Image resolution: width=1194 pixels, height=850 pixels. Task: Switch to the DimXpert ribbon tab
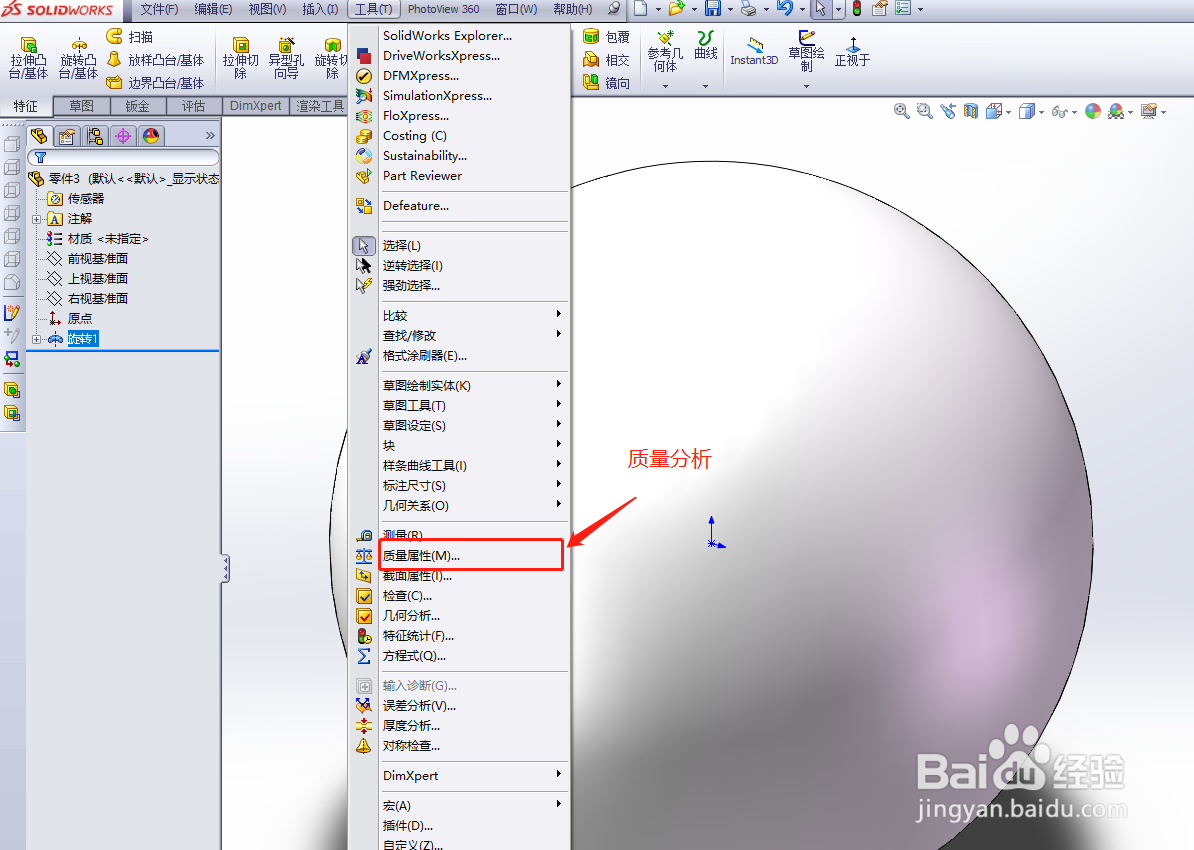[x=256, y=106]
